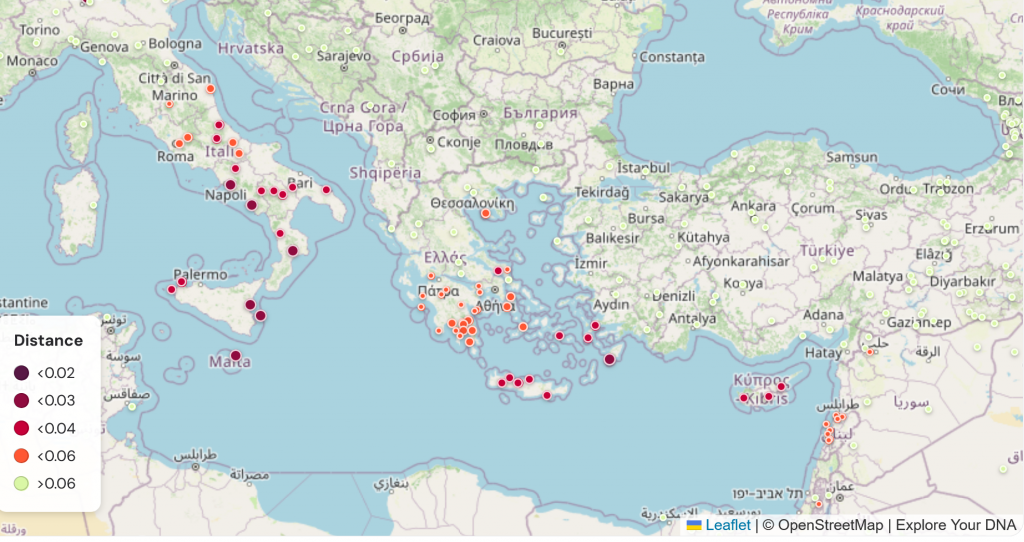Select the red marker on western Cyprus
This screenshot has width=1024, height=542.
[x=744, y=398]
